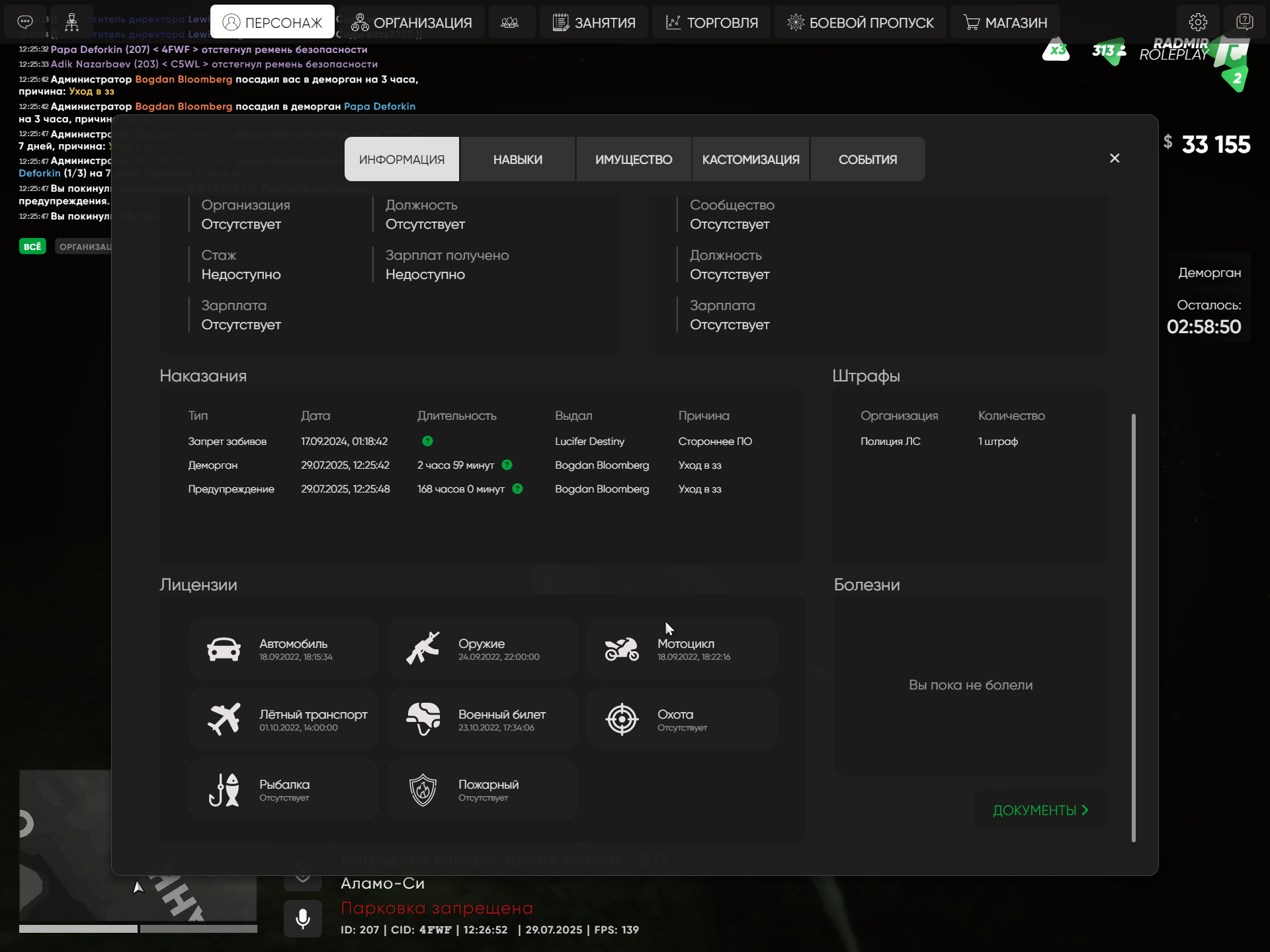Open the ЗАНЯТИЯ menu
The width and height of the screenshot is (1270, 952).
coord(594,22)
